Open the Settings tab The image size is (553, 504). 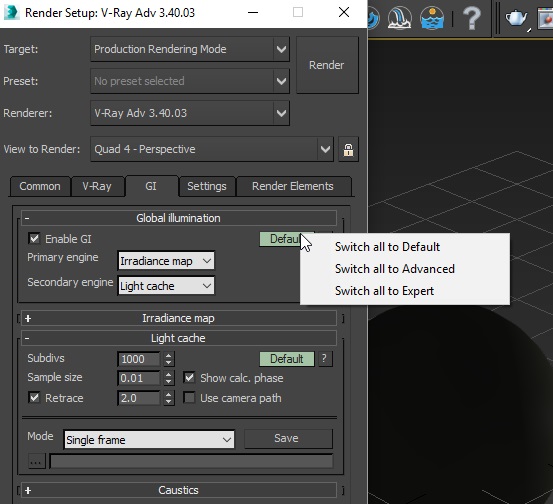207,186
